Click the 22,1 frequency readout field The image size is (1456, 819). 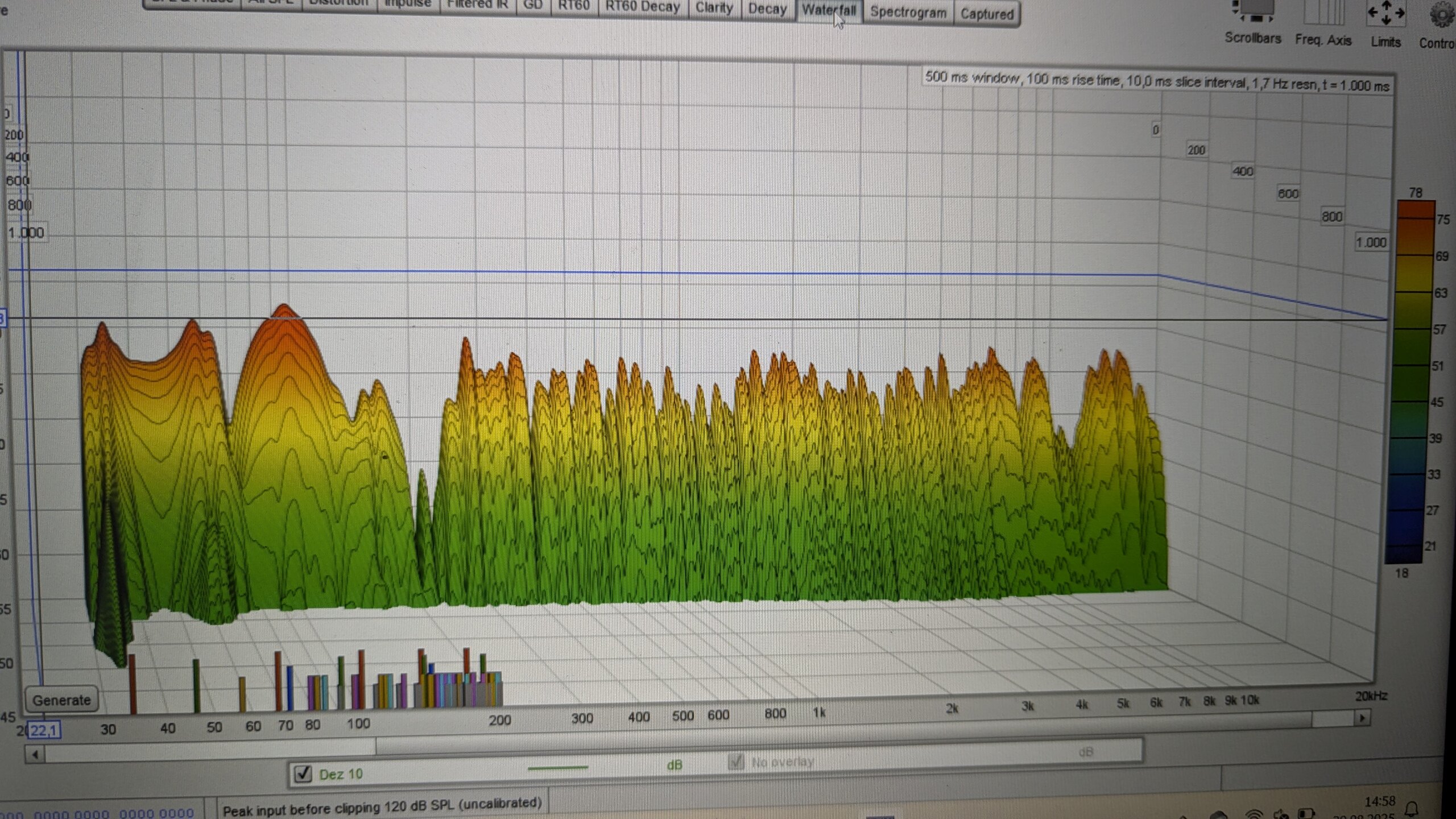44,730
